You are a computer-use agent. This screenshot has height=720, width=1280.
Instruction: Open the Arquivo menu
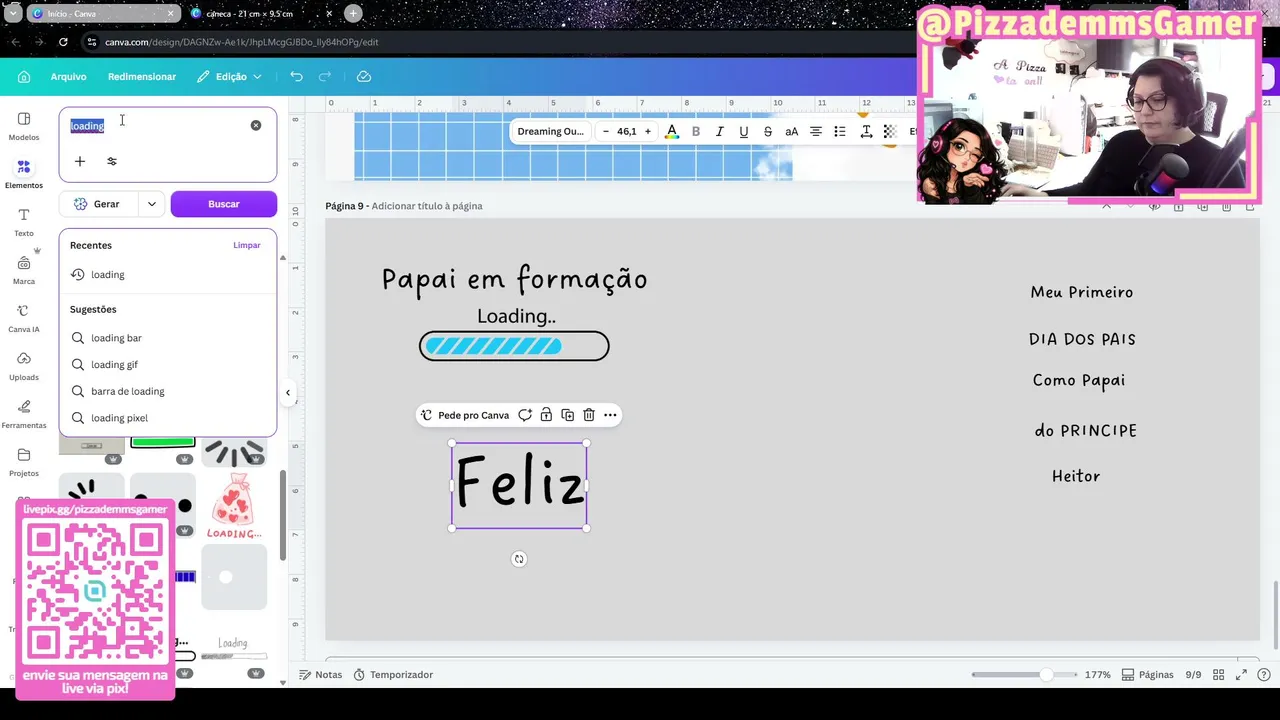69,77
